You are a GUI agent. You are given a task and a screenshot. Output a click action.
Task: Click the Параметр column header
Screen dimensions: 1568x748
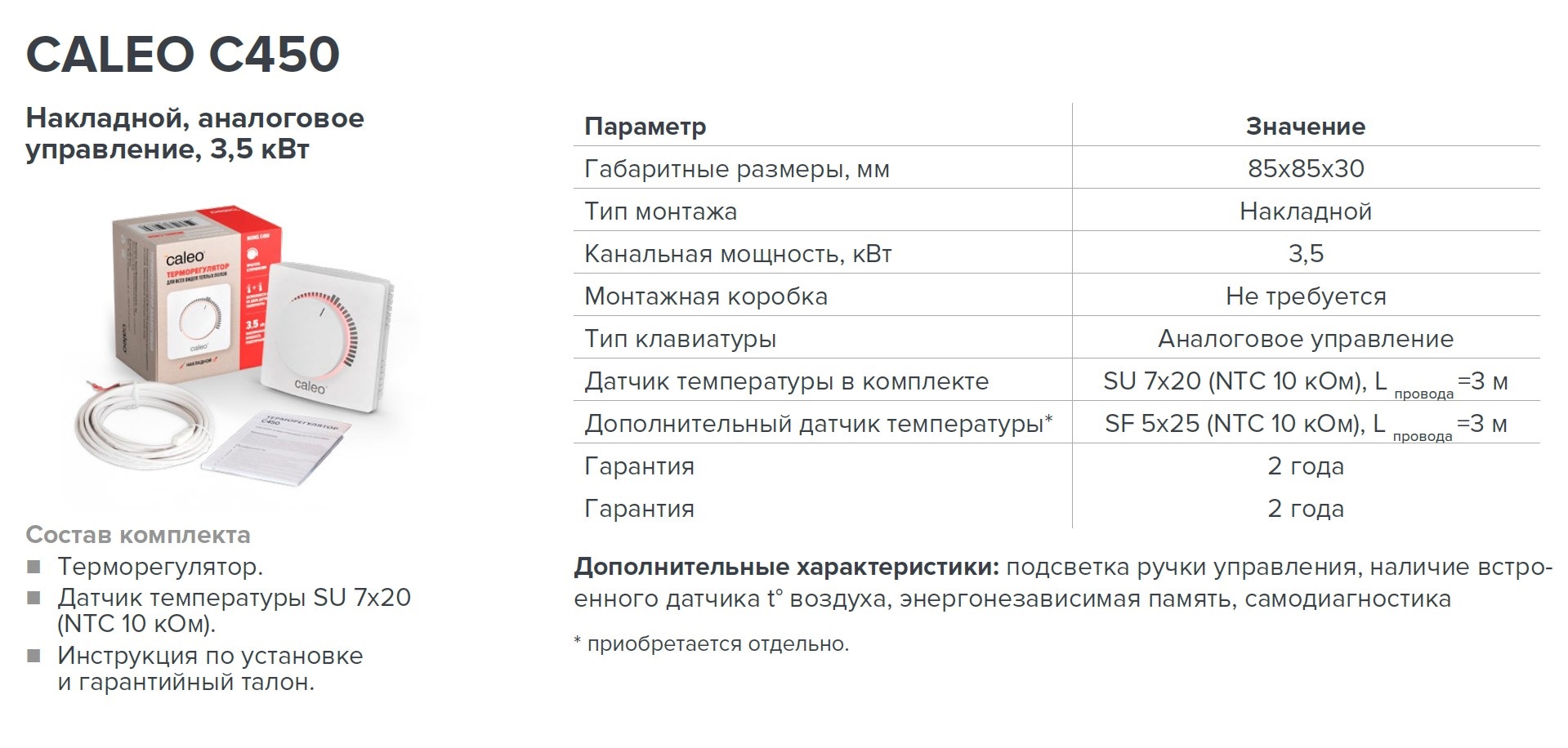pos(645,127)
